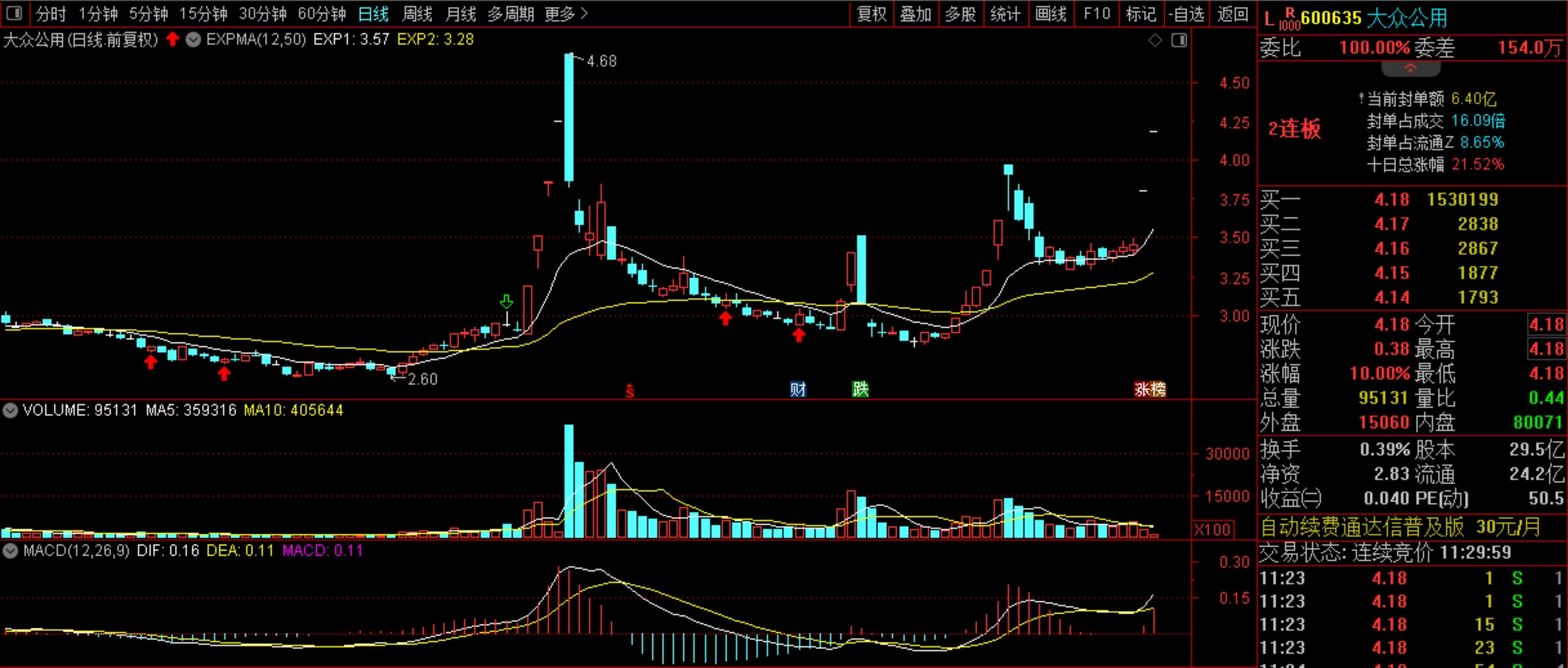Click the 量比 0.44 value
This screenshot has width=1568, height=668.
[1547, 398]
